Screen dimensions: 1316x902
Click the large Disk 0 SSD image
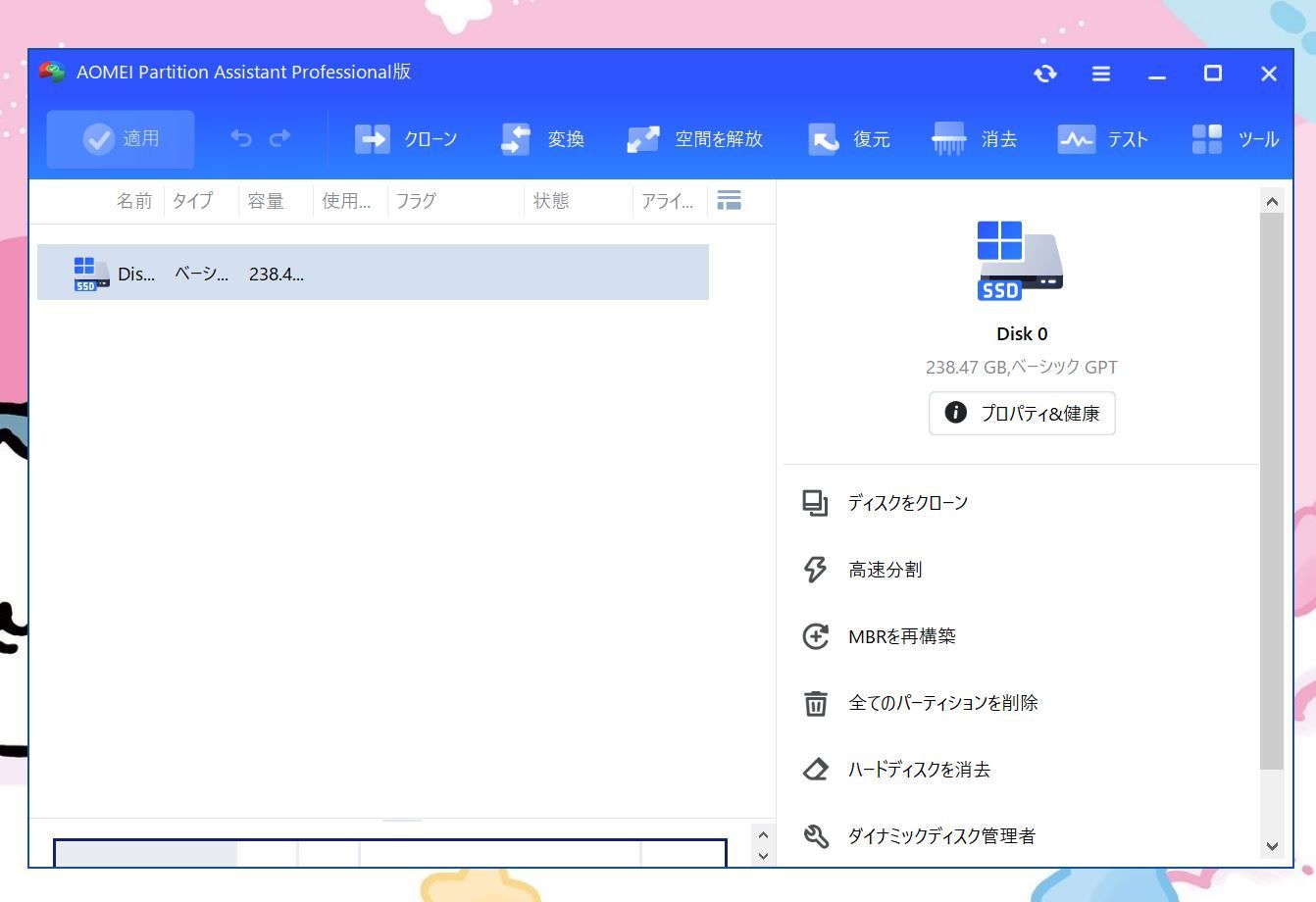[1020, 260]
